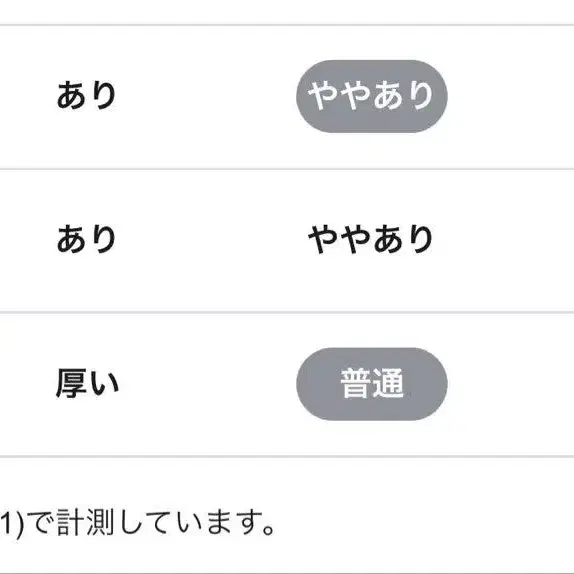Click the plain black ややあり text
This screenshot has height=574, width=574.
tap(370, 239)
